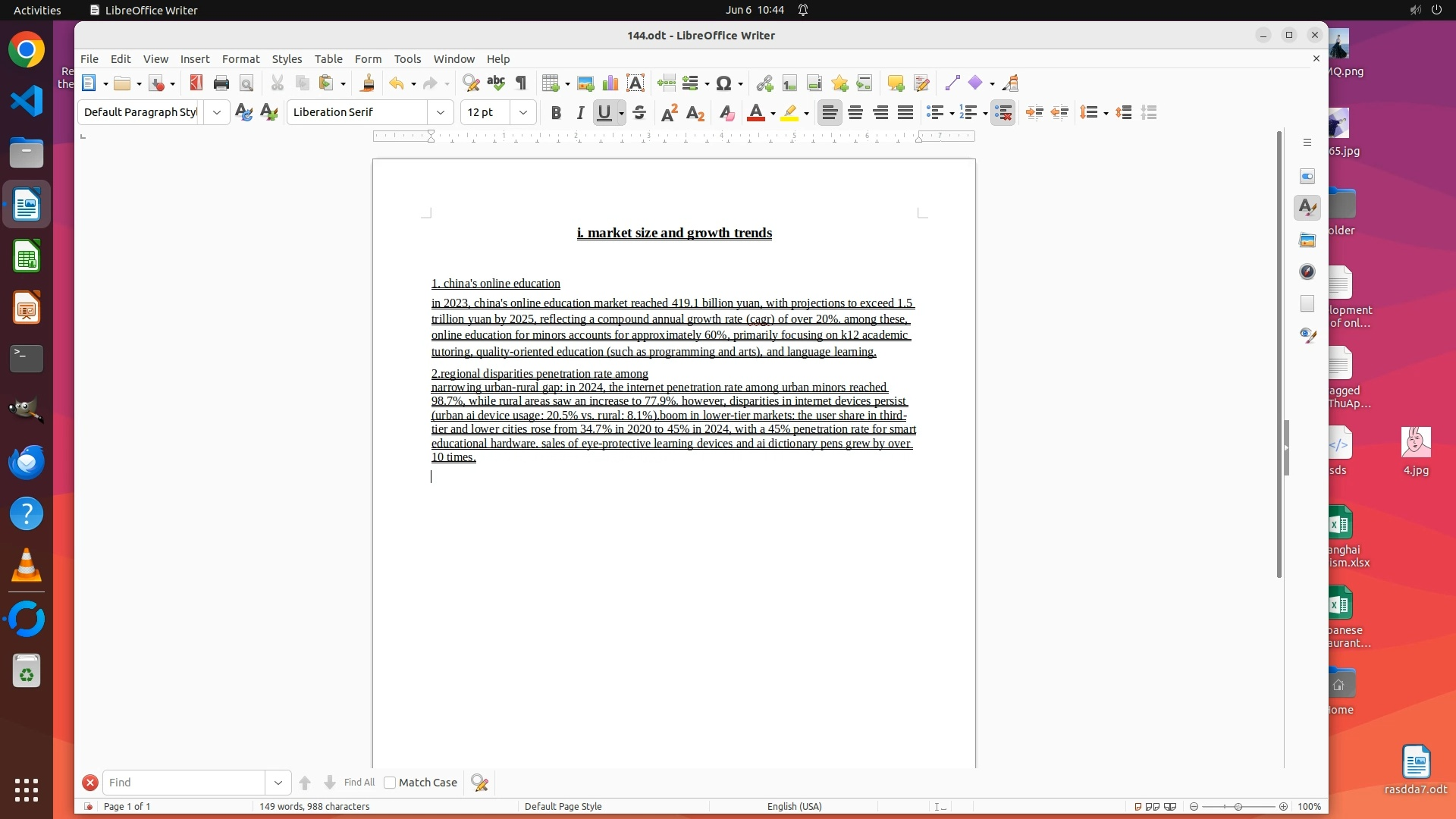Expand the font name dropdown

click(441, 112)
